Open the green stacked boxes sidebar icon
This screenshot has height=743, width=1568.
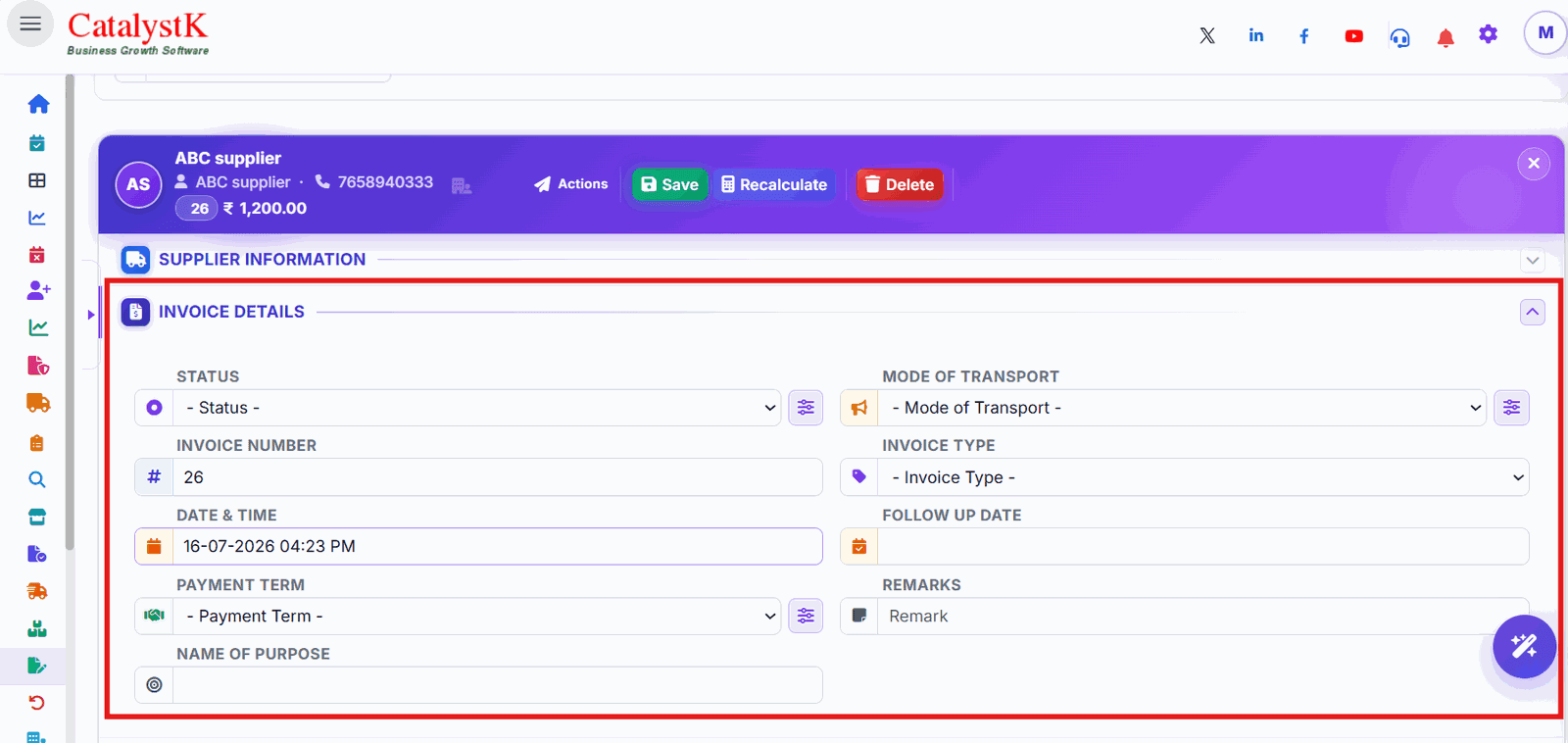click(x=37, y=628)
